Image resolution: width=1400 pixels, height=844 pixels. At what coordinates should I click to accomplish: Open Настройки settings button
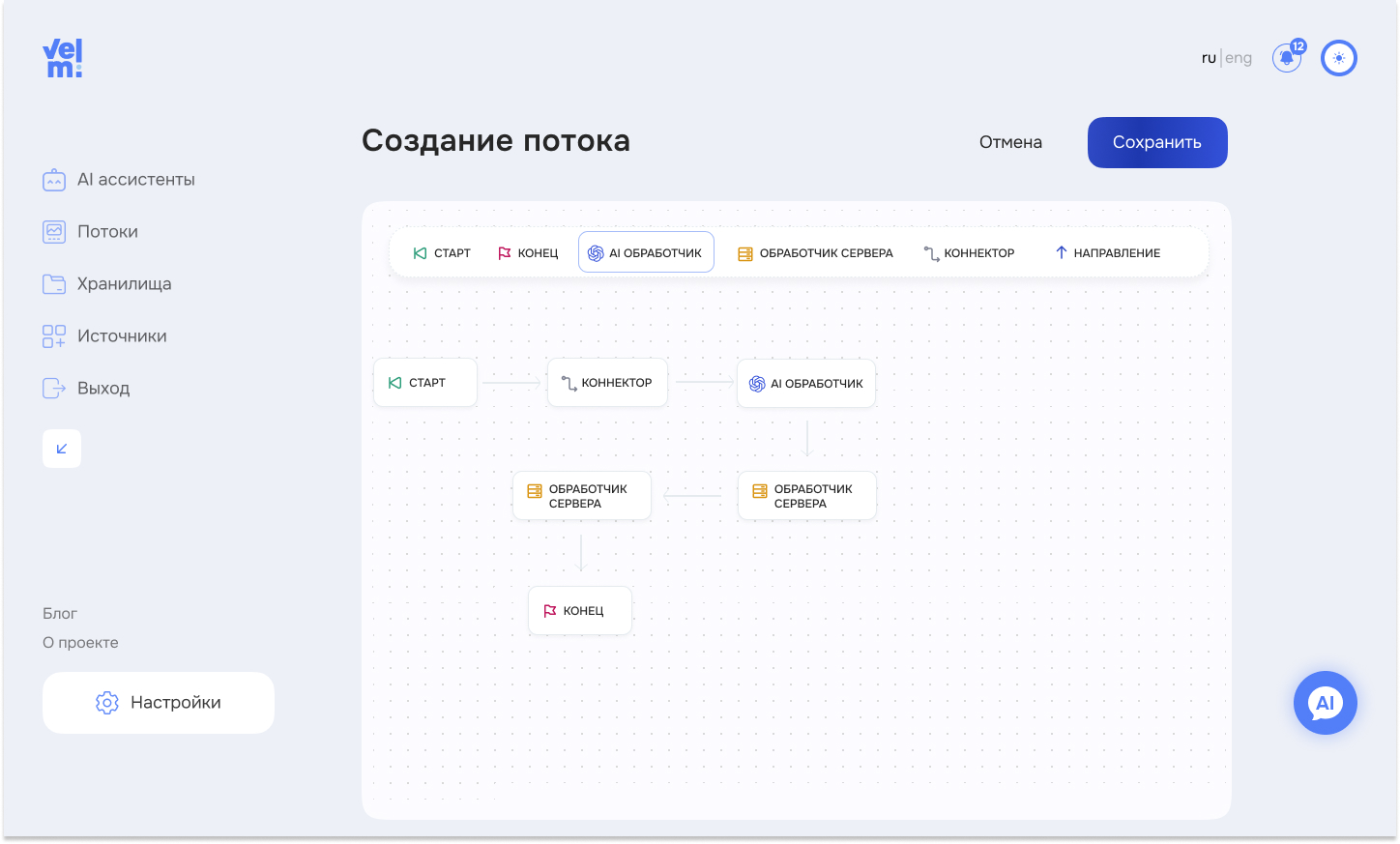point(159,703)
